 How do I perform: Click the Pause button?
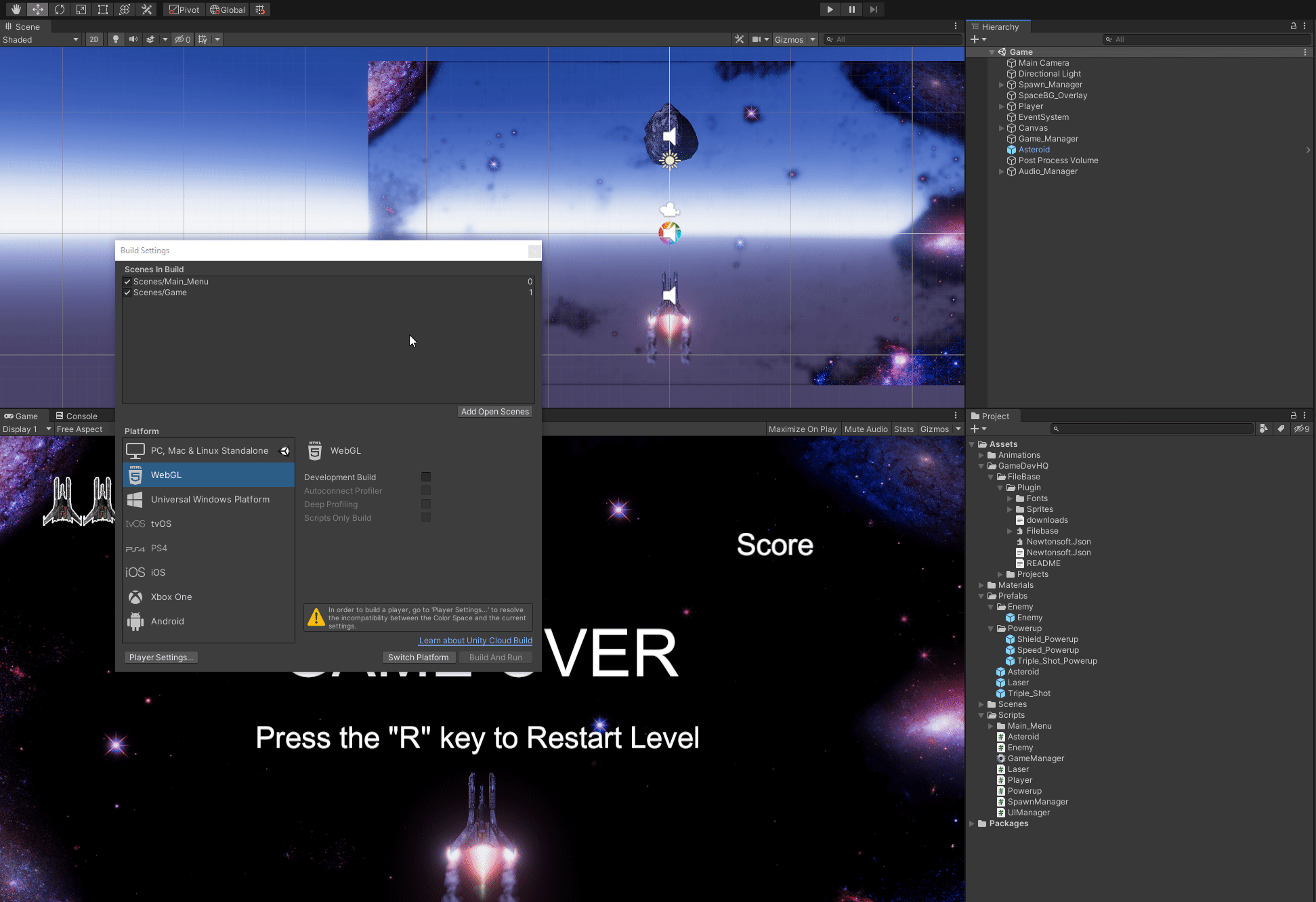851,9
